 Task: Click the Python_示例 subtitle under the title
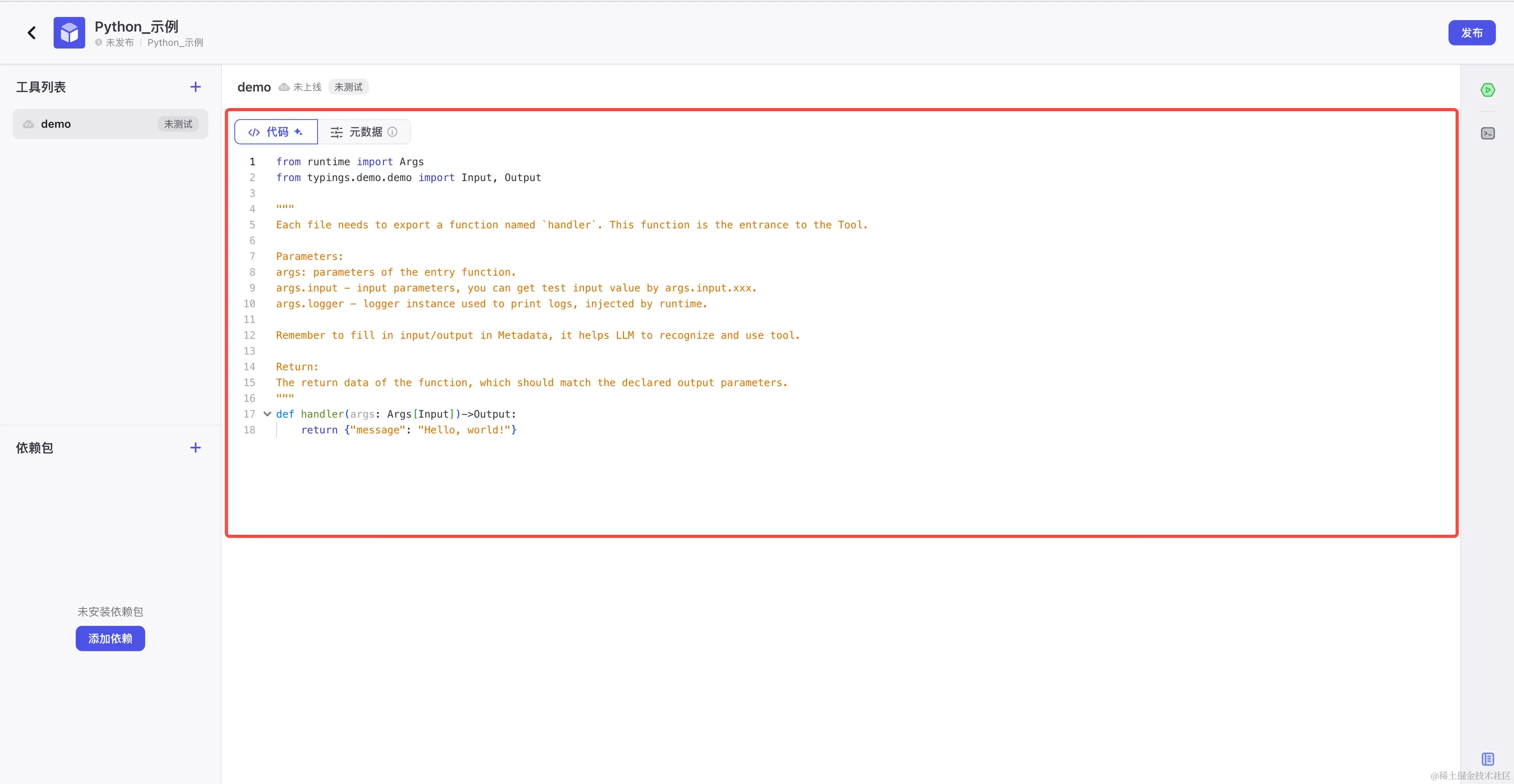click(175, 43)
